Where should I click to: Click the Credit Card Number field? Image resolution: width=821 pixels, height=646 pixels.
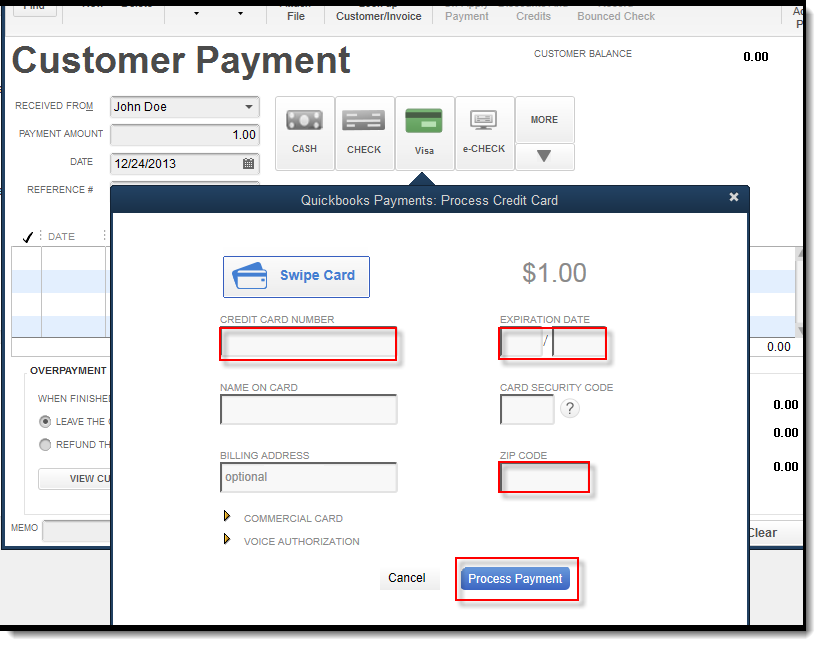tap(308, 344)
